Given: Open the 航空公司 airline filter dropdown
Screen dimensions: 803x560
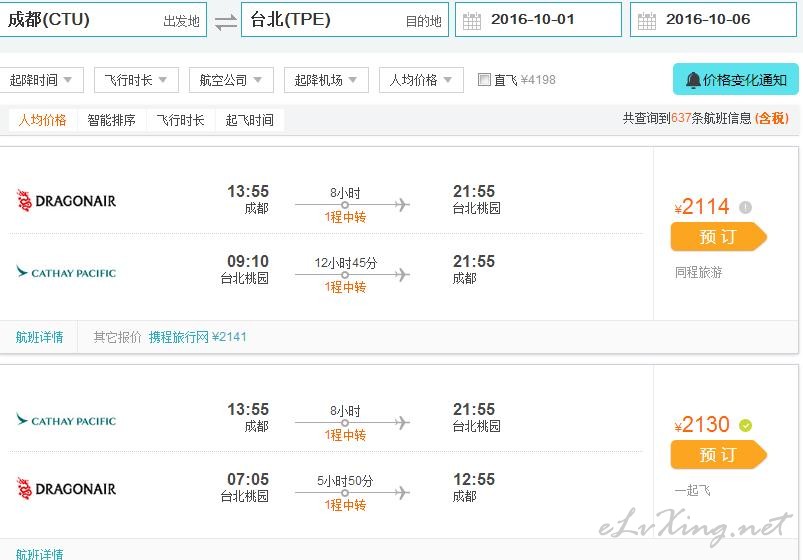Looking at the screenshot, I should tap(231, 80).
